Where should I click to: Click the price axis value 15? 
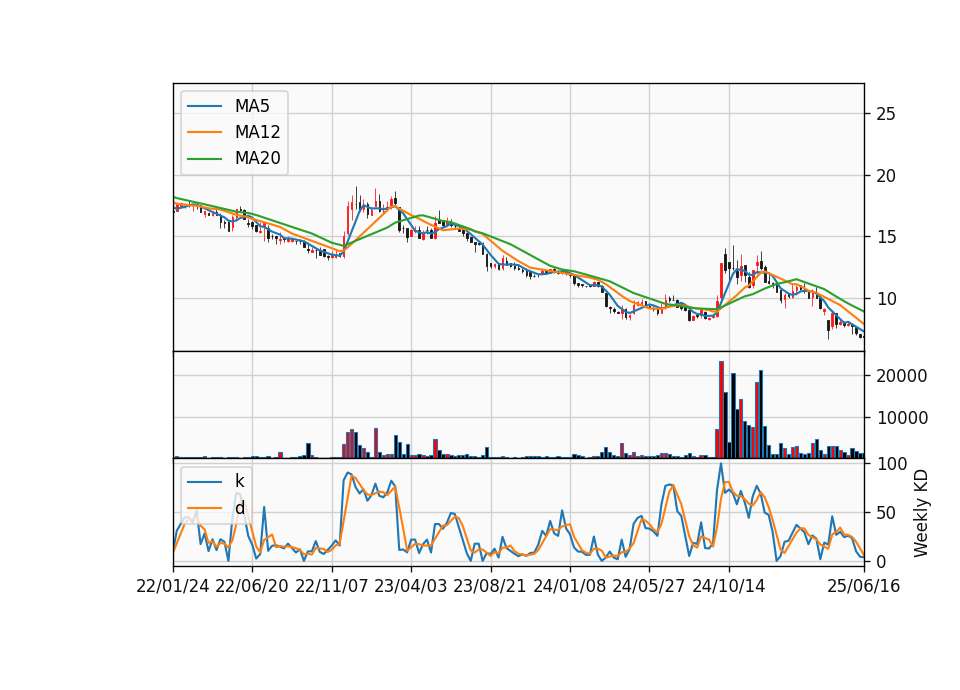click(x=886, y=237)
